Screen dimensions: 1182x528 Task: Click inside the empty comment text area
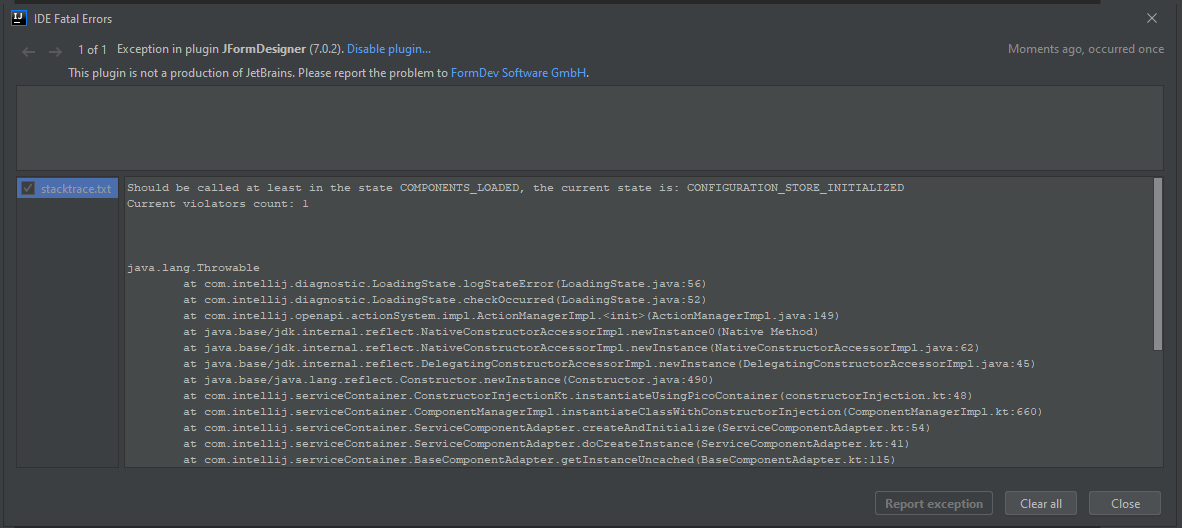coord(590,128)
